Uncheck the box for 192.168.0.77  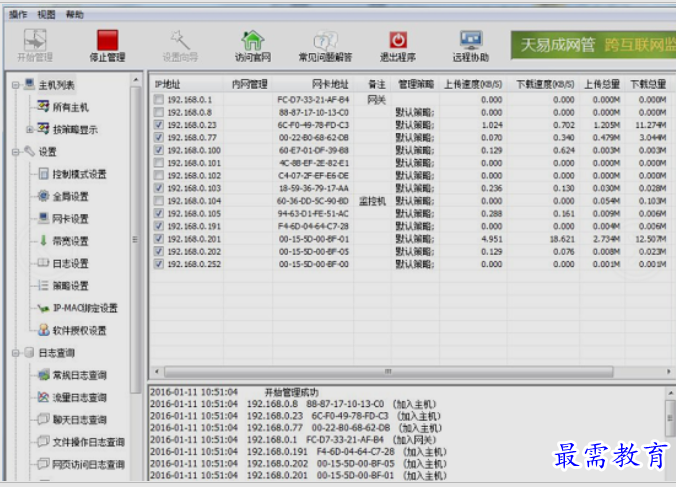pos(159,137)
